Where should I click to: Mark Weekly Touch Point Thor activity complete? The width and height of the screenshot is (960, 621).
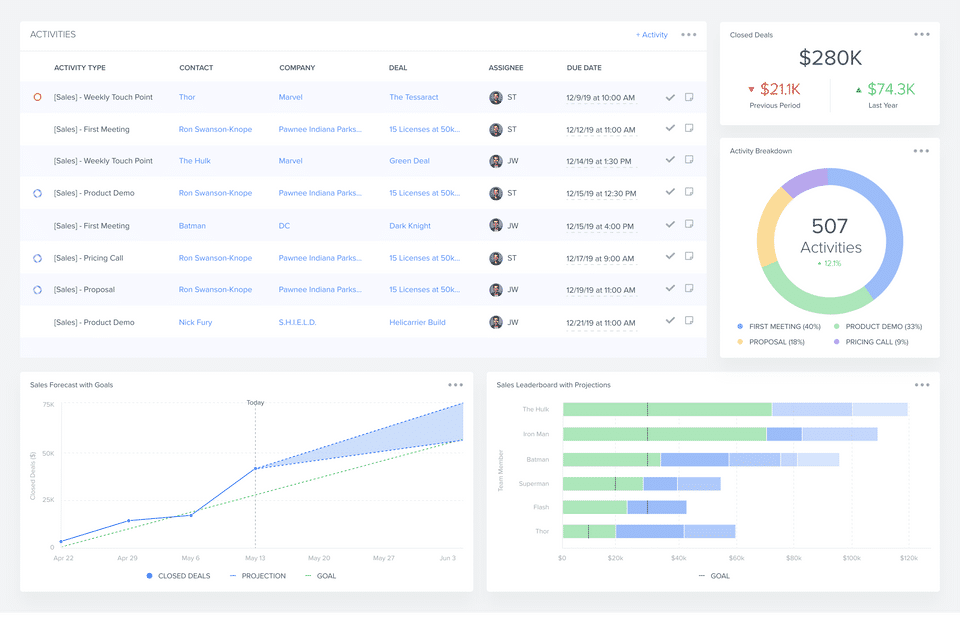pyautogui.click(x=670, y=97)
